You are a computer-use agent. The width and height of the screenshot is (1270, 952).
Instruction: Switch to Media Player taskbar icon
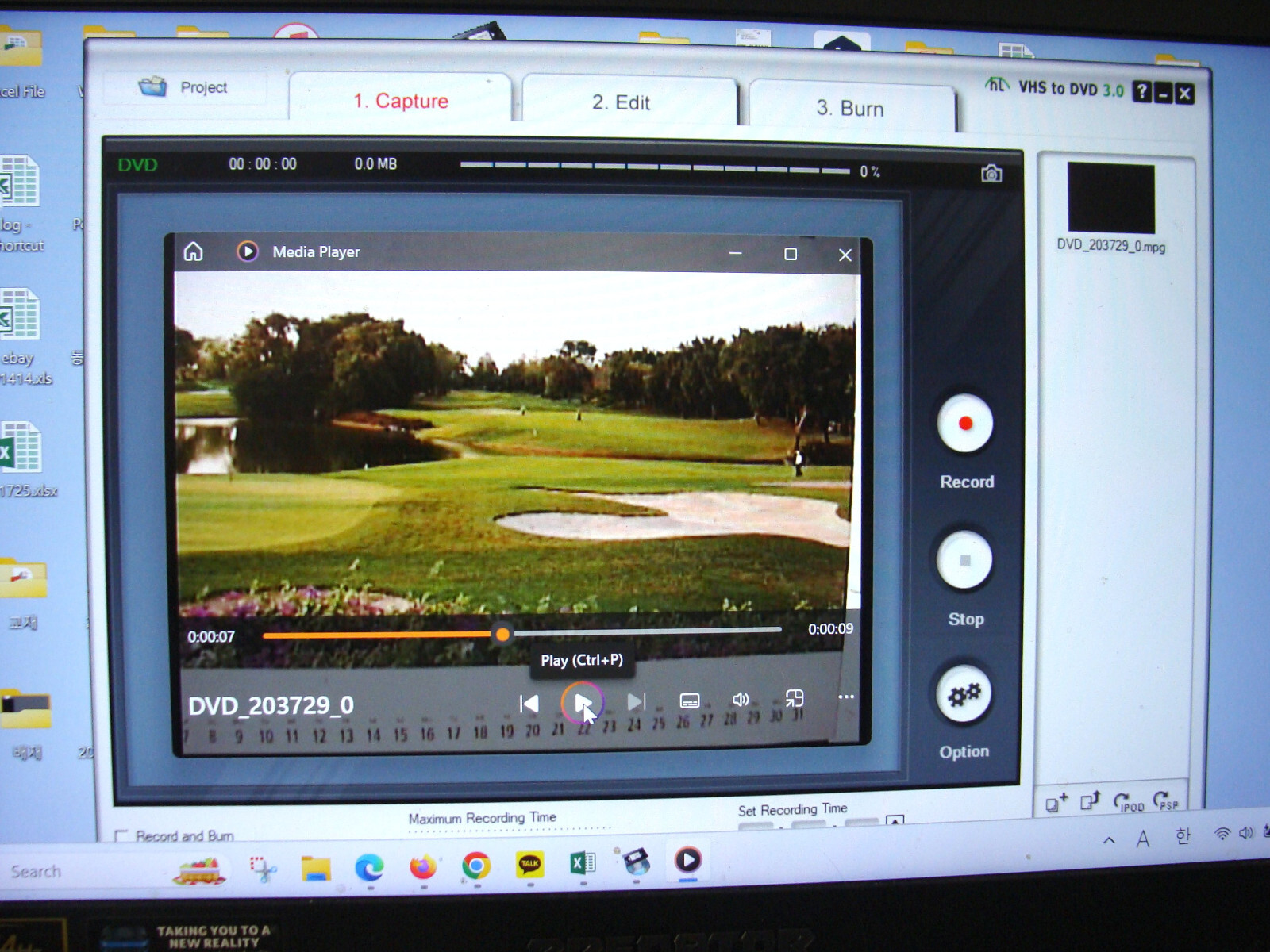[688, 860]
